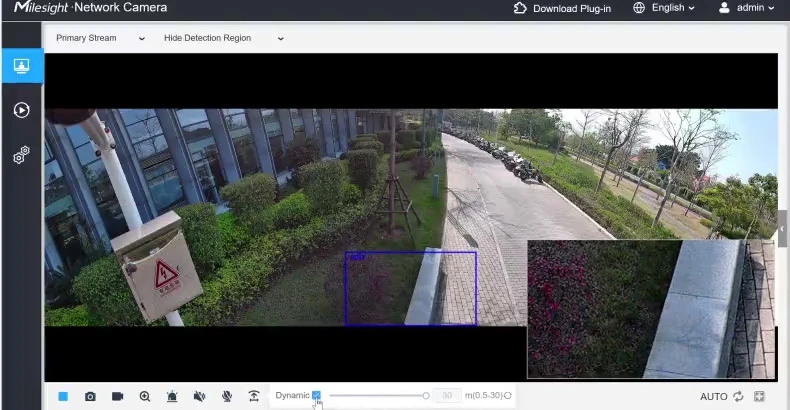
Task: Open the admin user menu
Action: point(746,8)
